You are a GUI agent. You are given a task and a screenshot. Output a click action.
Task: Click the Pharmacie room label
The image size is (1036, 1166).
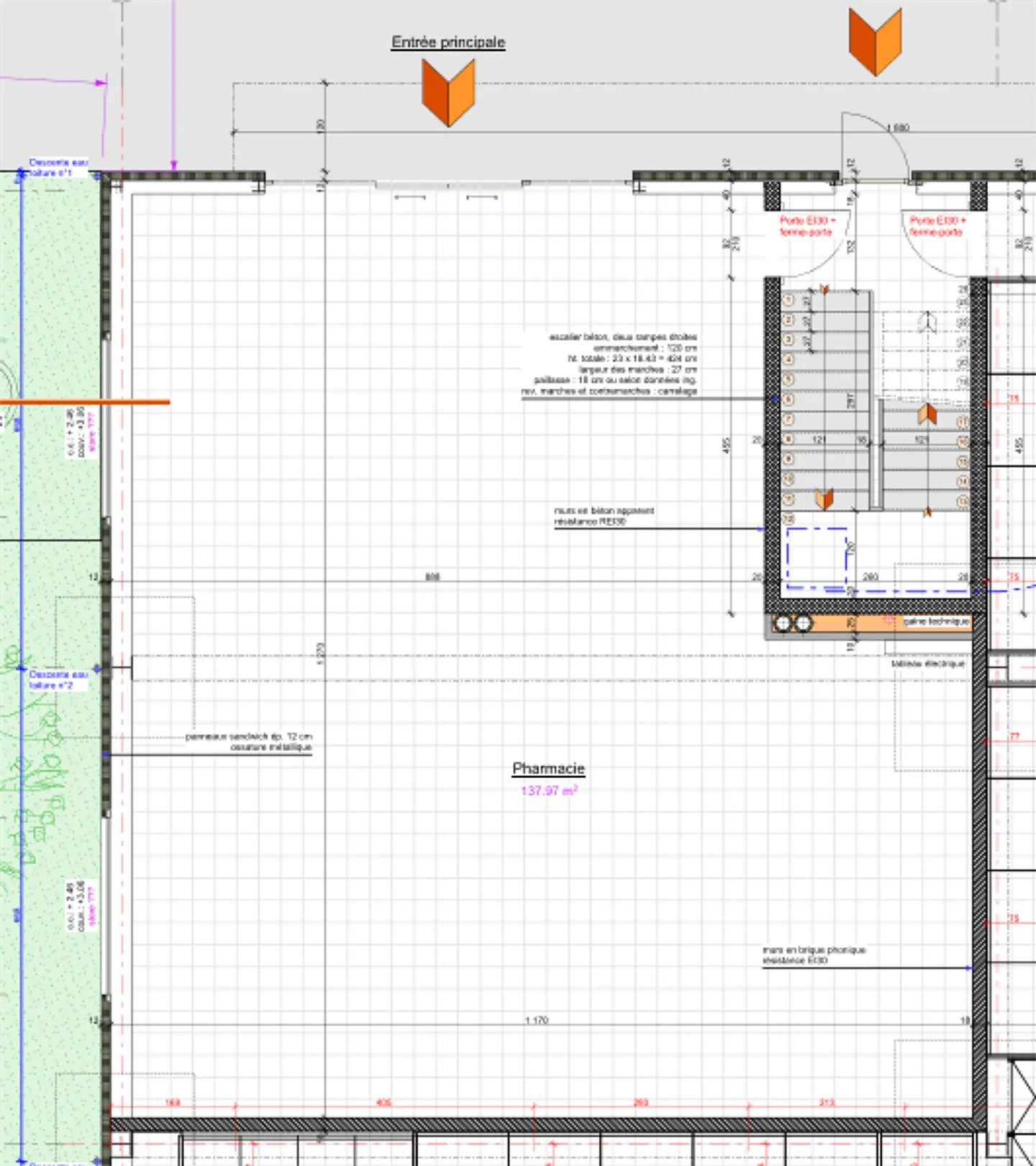(548, 769)
